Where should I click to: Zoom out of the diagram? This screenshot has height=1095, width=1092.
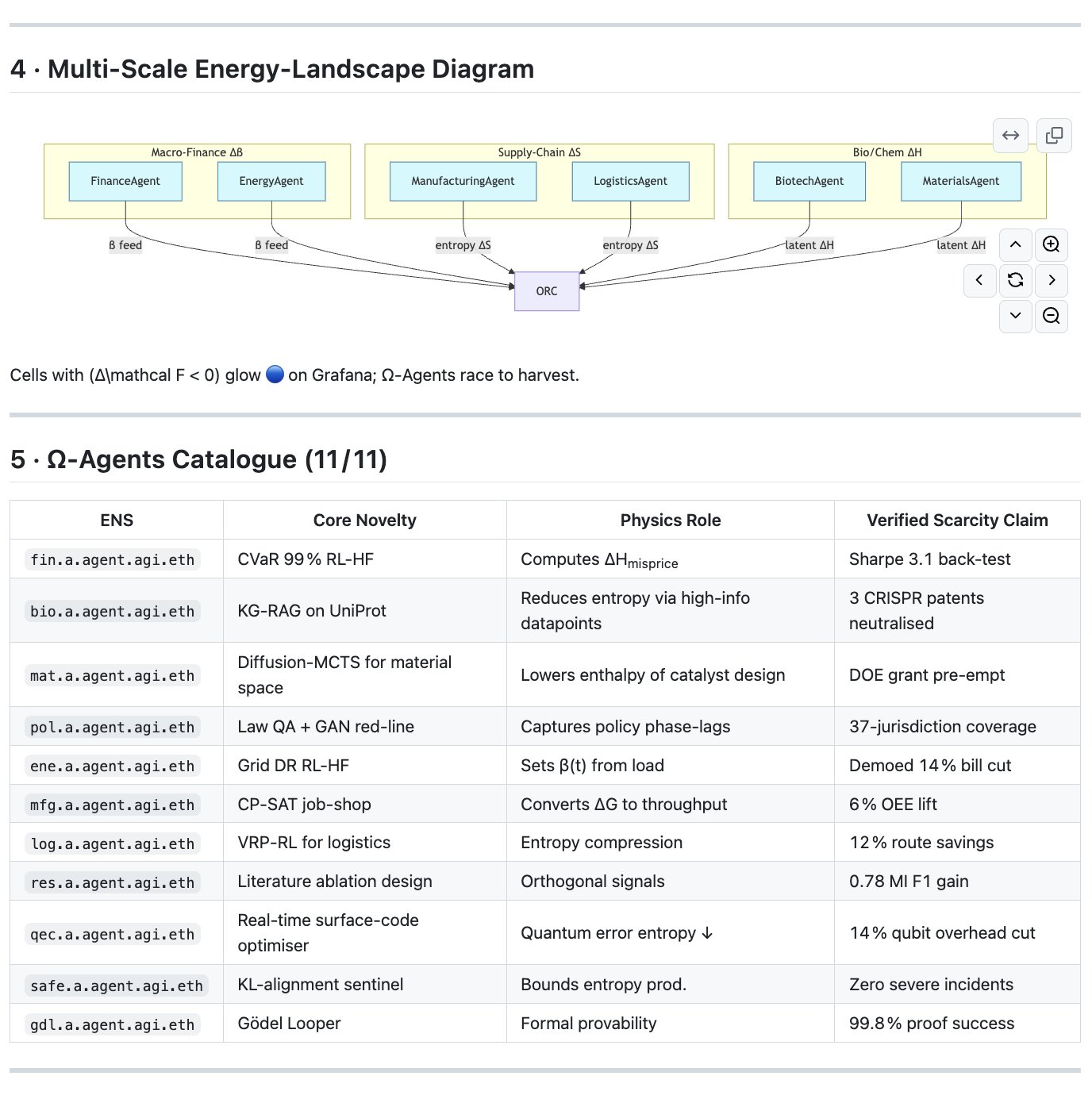(1051, 316)
